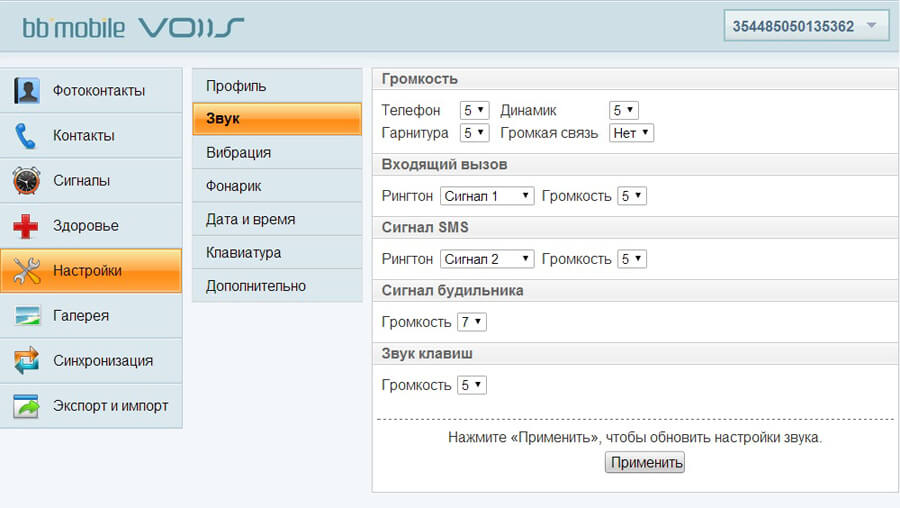
Task: Open the Дата и время tab
Action: tap(277, 219)
